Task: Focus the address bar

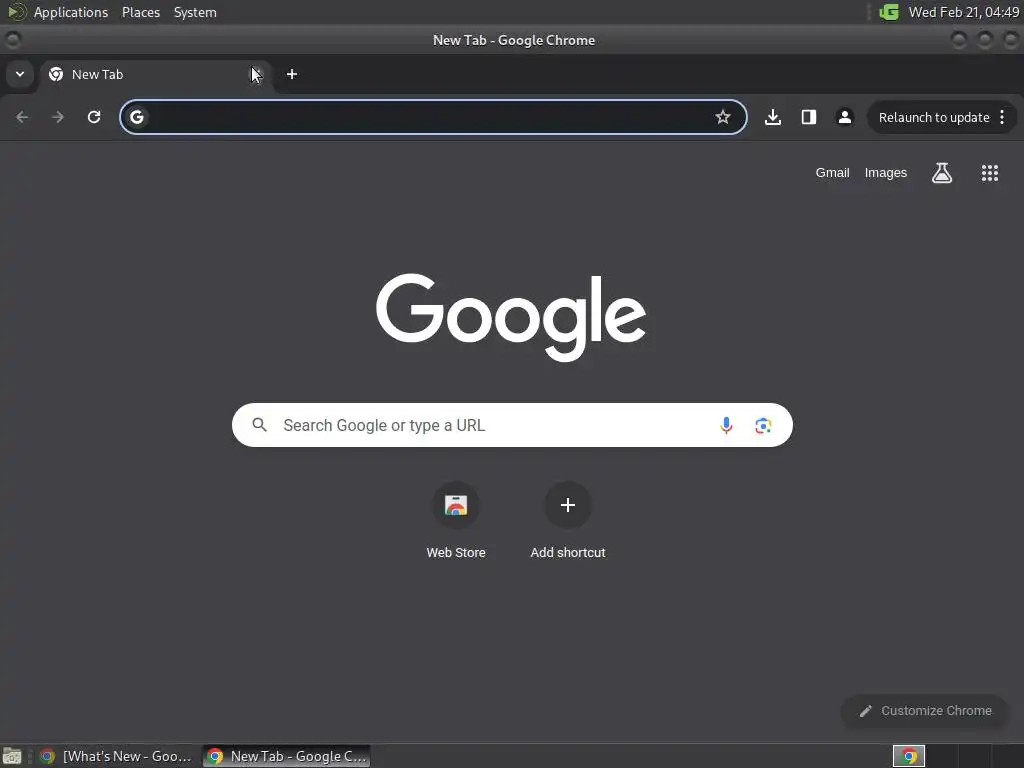Action: click(x=433, y=117)
